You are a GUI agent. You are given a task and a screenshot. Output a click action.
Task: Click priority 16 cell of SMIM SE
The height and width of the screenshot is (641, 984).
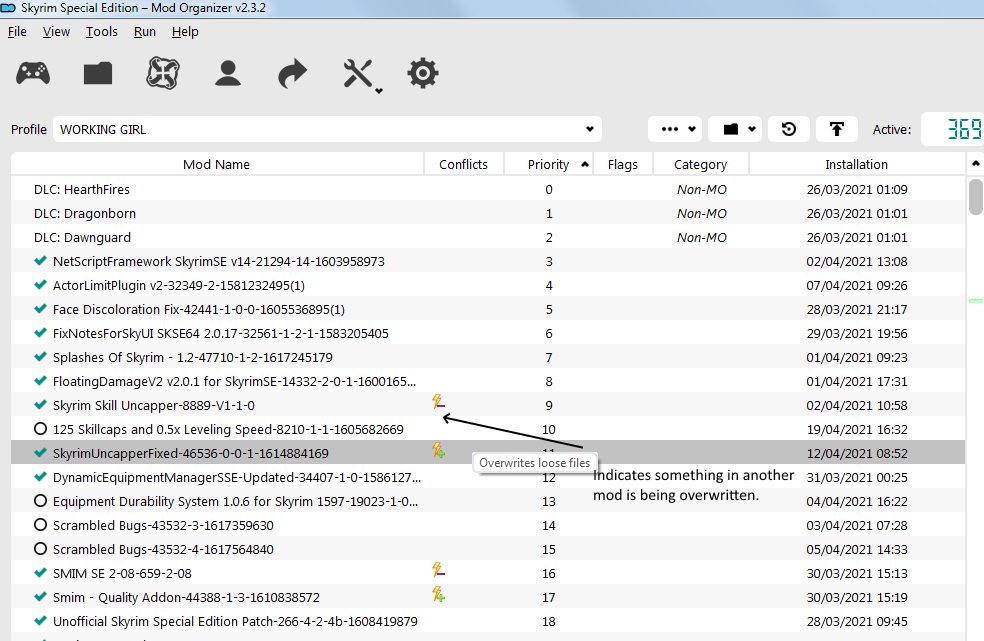[549, 573]
